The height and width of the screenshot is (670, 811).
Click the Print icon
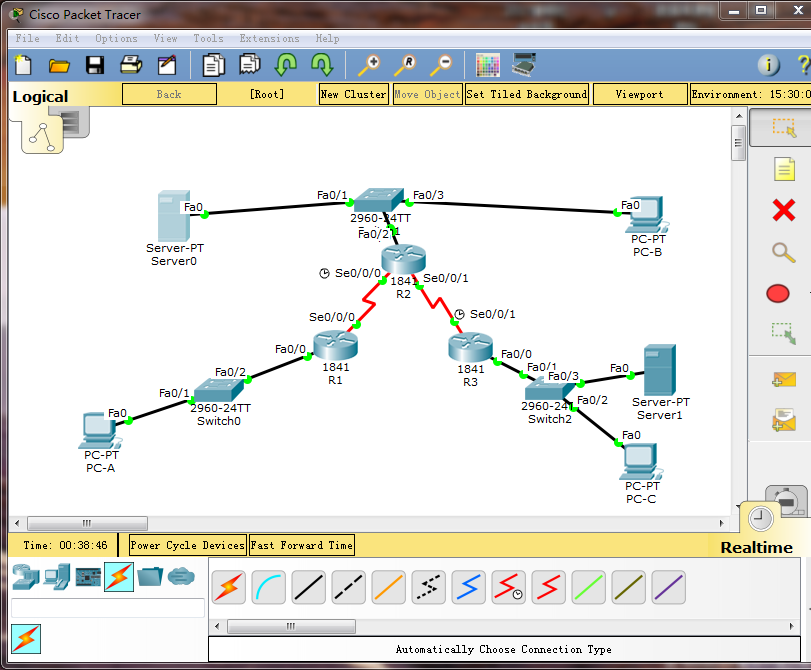tap(131, 65)
